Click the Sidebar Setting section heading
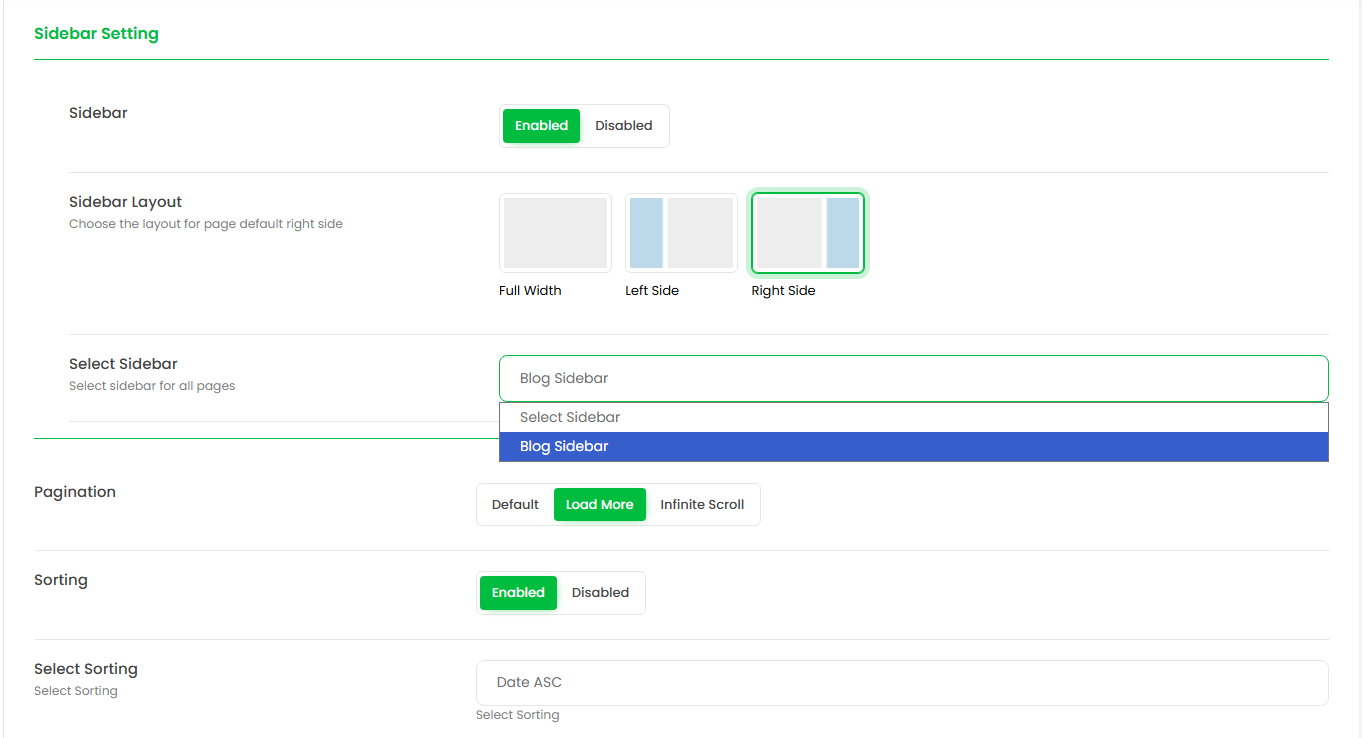Image resolution: width=1362 pixels, height=738 pixels. click(x=96, y=34)
